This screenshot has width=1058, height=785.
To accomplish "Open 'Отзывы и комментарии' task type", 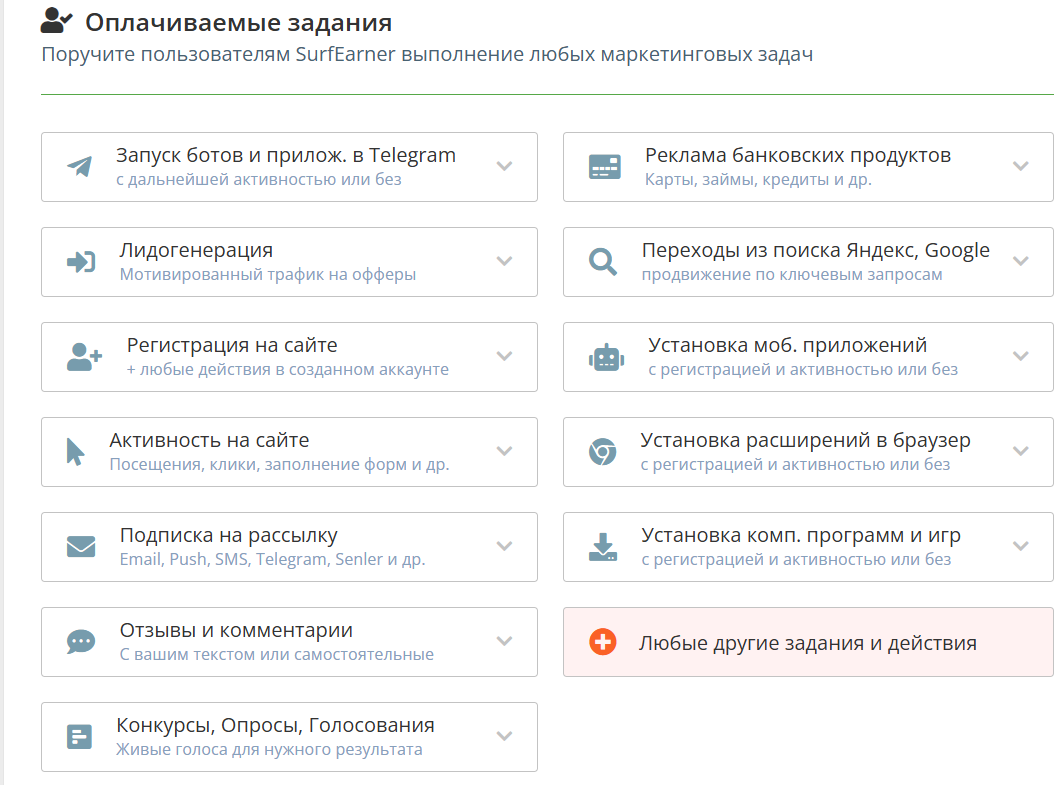I will click(x=236, y=631).
